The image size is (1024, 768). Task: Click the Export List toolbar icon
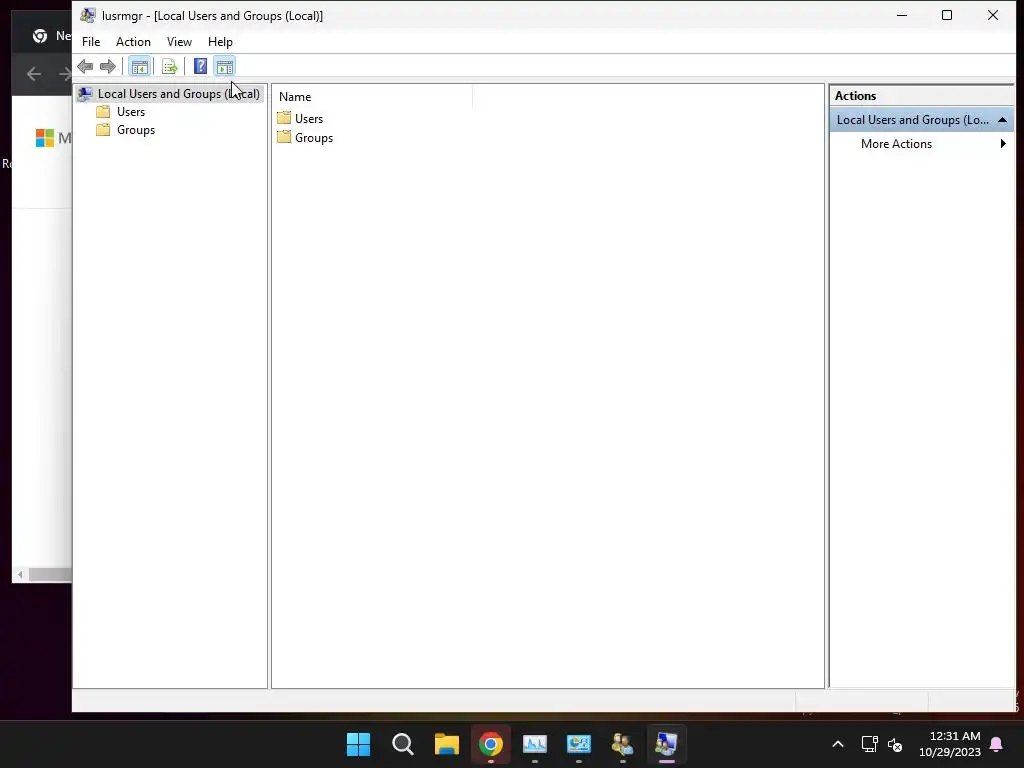[169, 66]
